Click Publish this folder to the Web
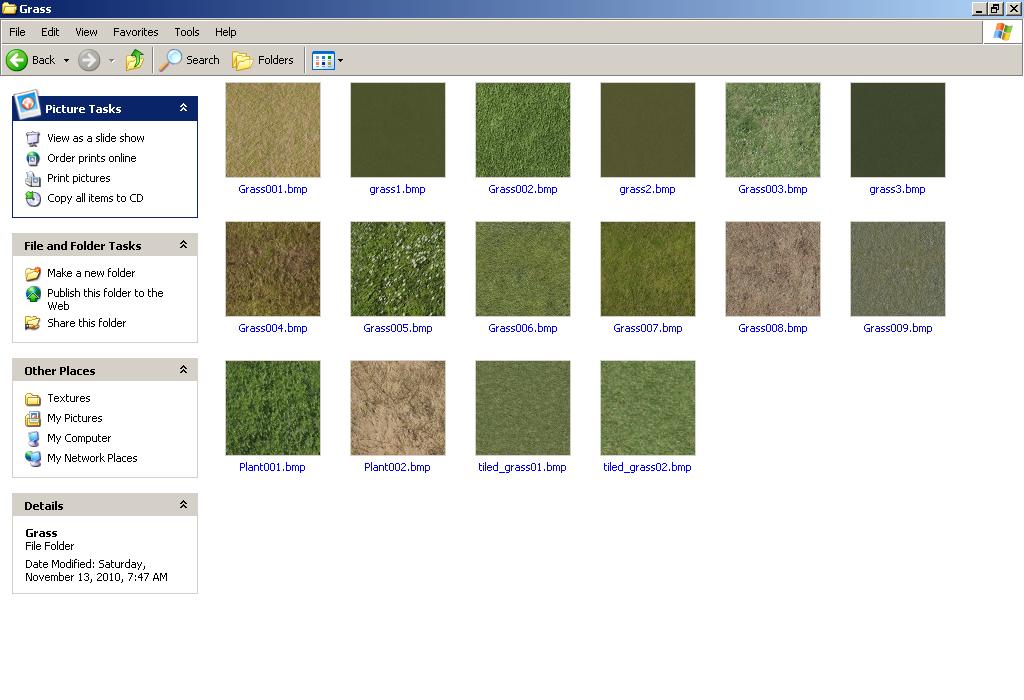The width and height of the screenshot is (1024, 700). 105,299
